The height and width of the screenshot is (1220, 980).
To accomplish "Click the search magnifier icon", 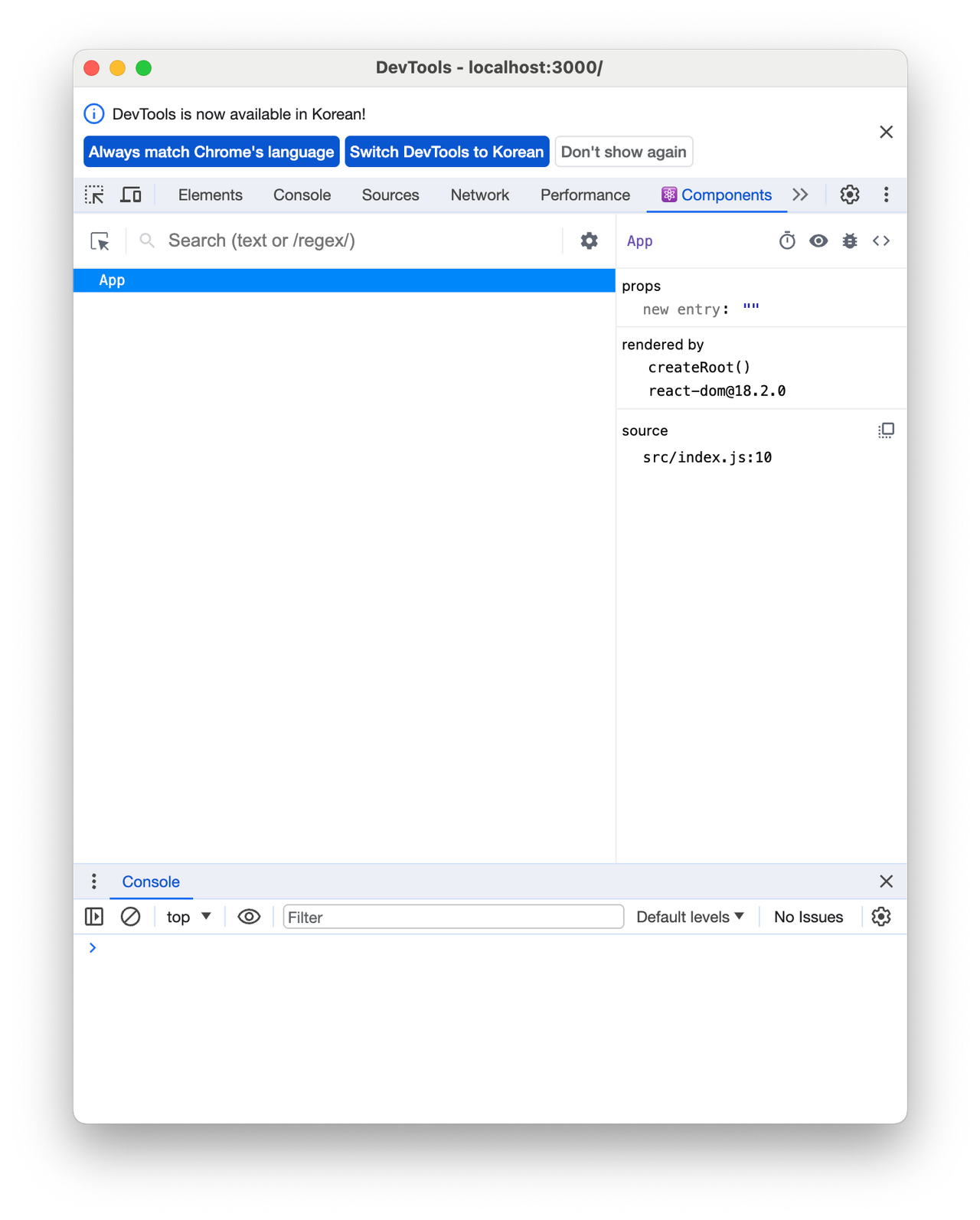I will click(x=147, y=240).
